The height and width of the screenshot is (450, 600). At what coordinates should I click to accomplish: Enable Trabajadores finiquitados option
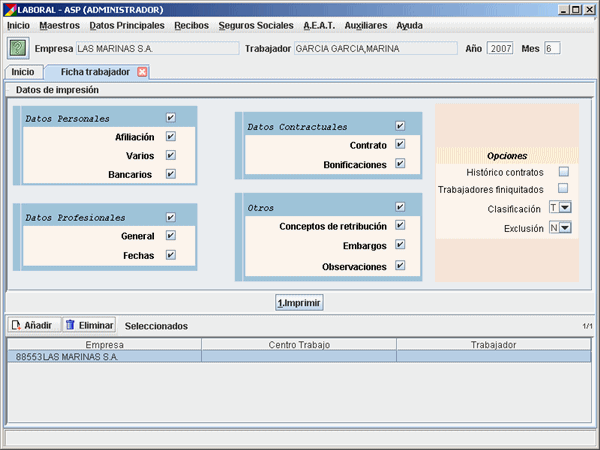(563, 188)
